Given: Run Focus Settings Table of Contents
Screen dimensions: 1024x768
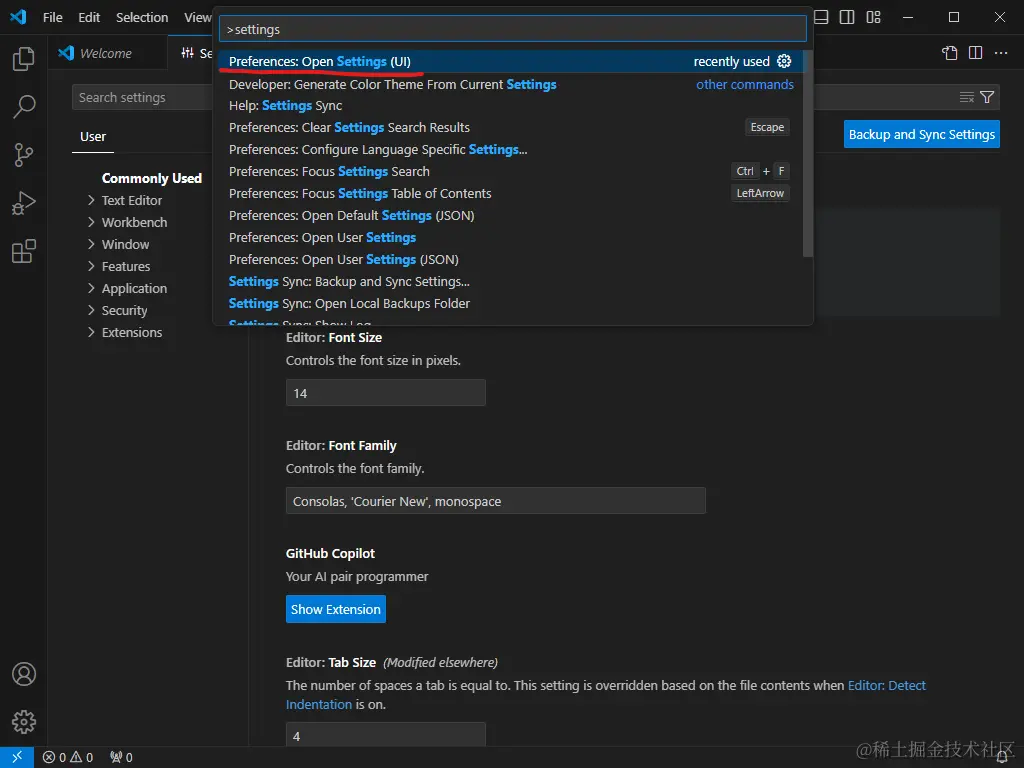Looking at the screenshot, I should [509, 193].
